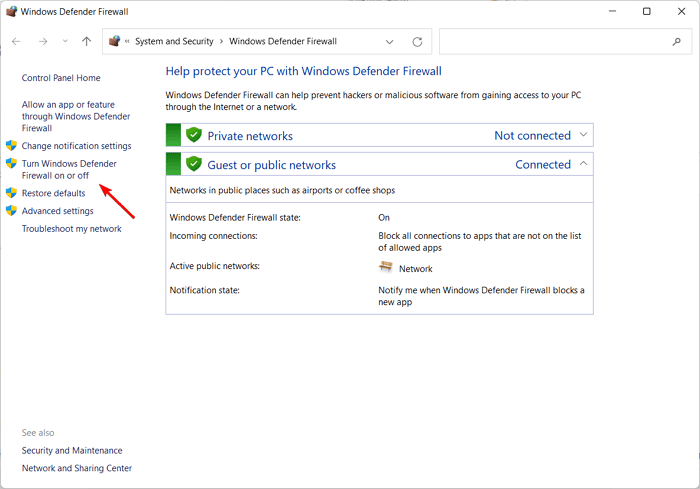
Task: Click Restore defaults link
Action: 53,193
